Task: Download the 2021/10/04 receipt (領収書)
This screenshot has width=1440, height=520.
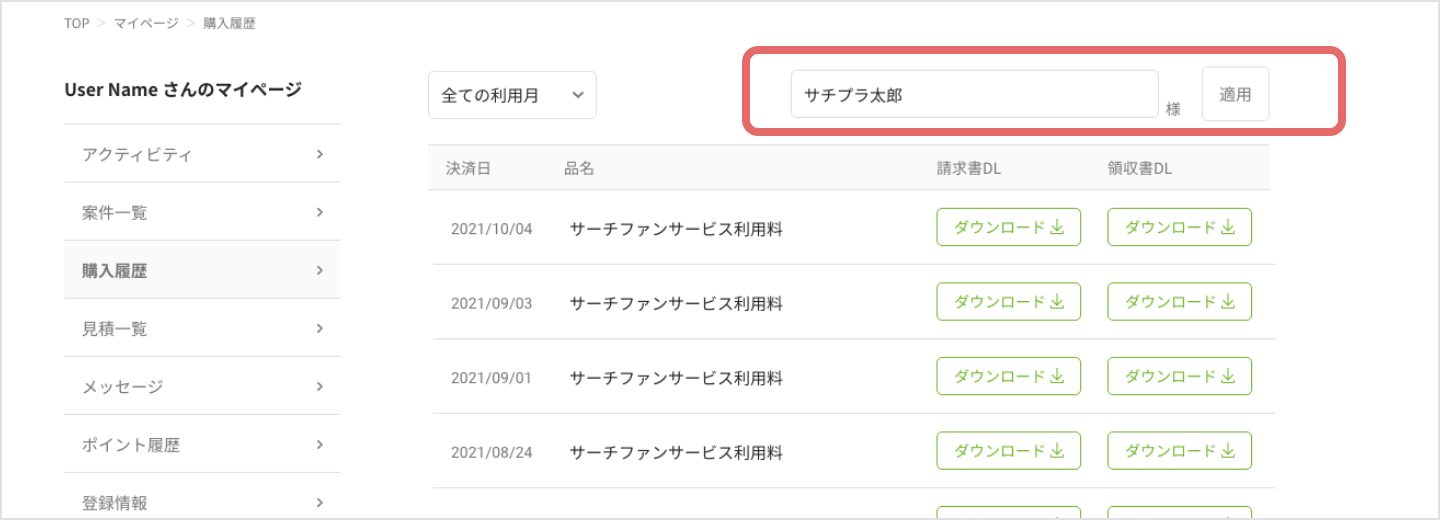Action: click(1179, 227)
